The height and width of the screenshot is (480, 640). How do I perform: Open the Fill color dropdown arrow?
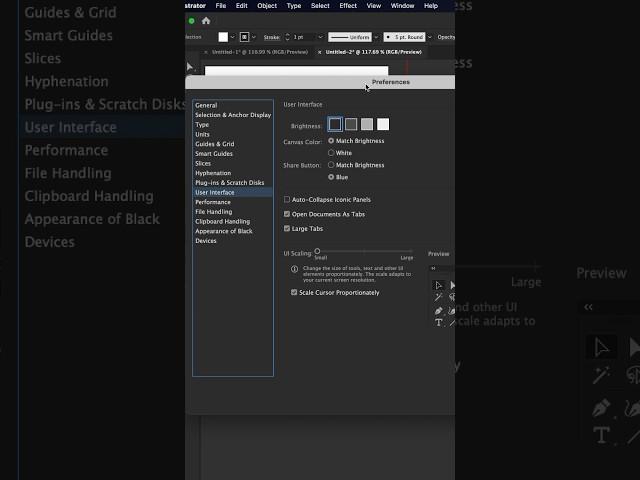click(232, 37)
